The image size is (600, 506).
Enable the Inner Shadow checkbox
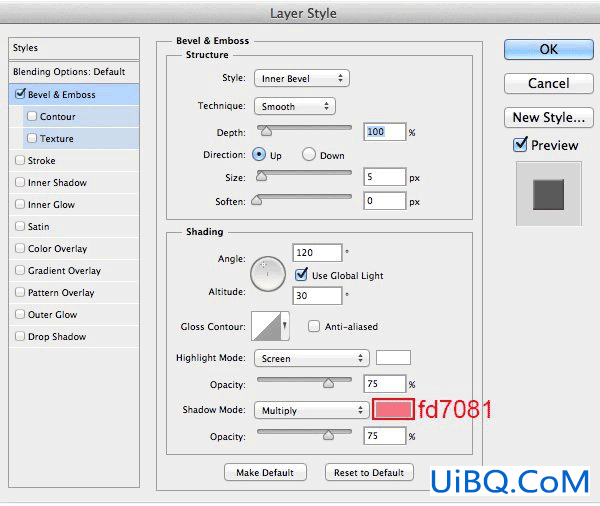coord(20,182)
